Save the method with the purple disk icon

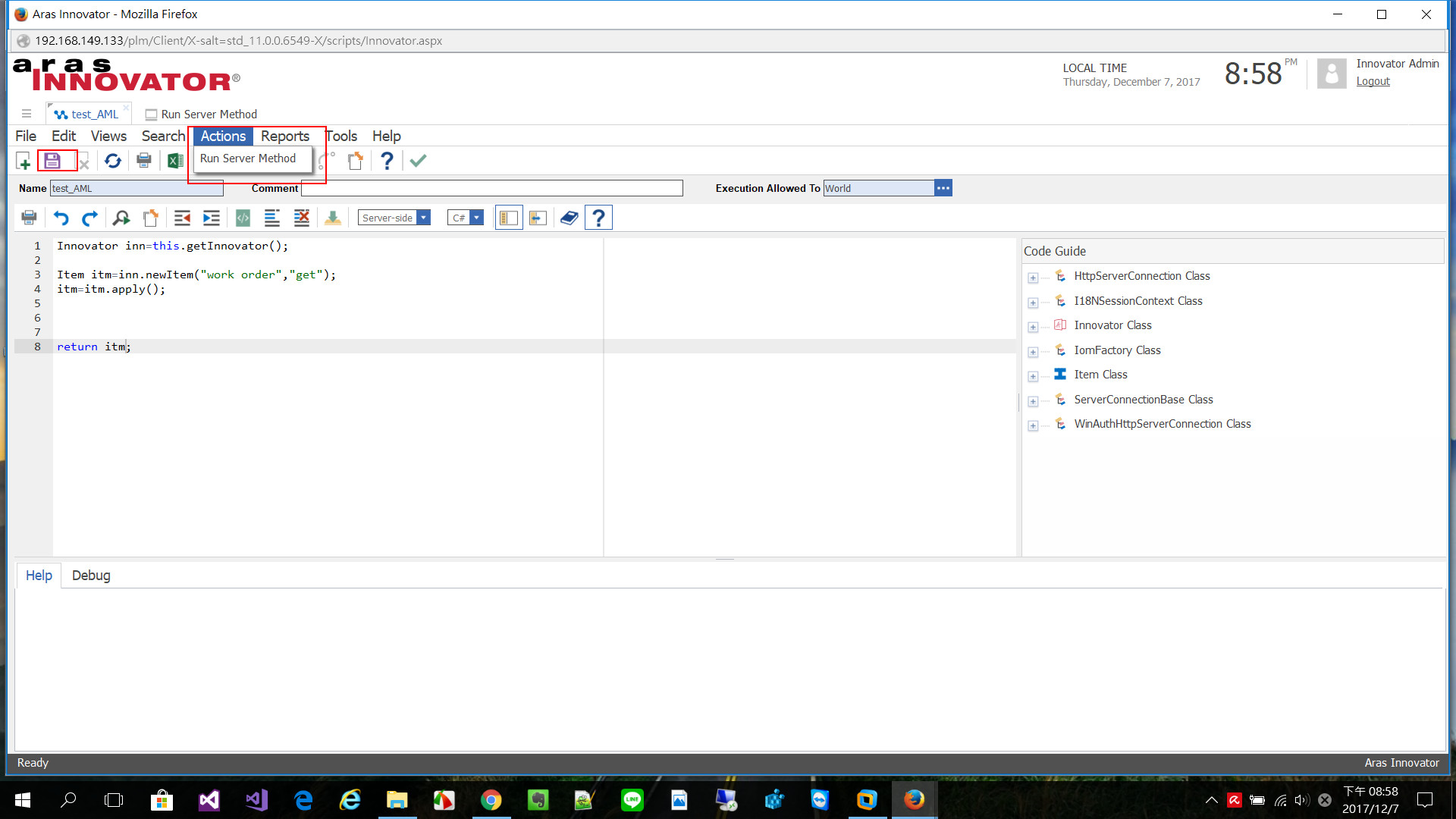pos(52,161)
